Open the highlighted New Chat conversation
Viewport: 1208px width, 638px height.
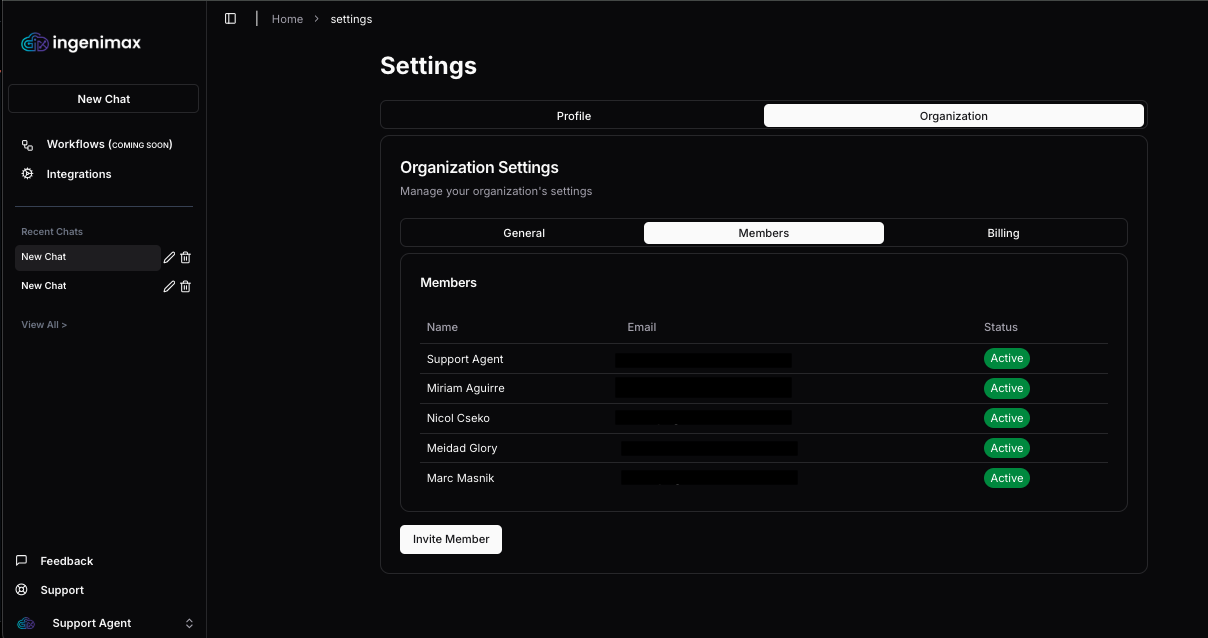point(88,257)
